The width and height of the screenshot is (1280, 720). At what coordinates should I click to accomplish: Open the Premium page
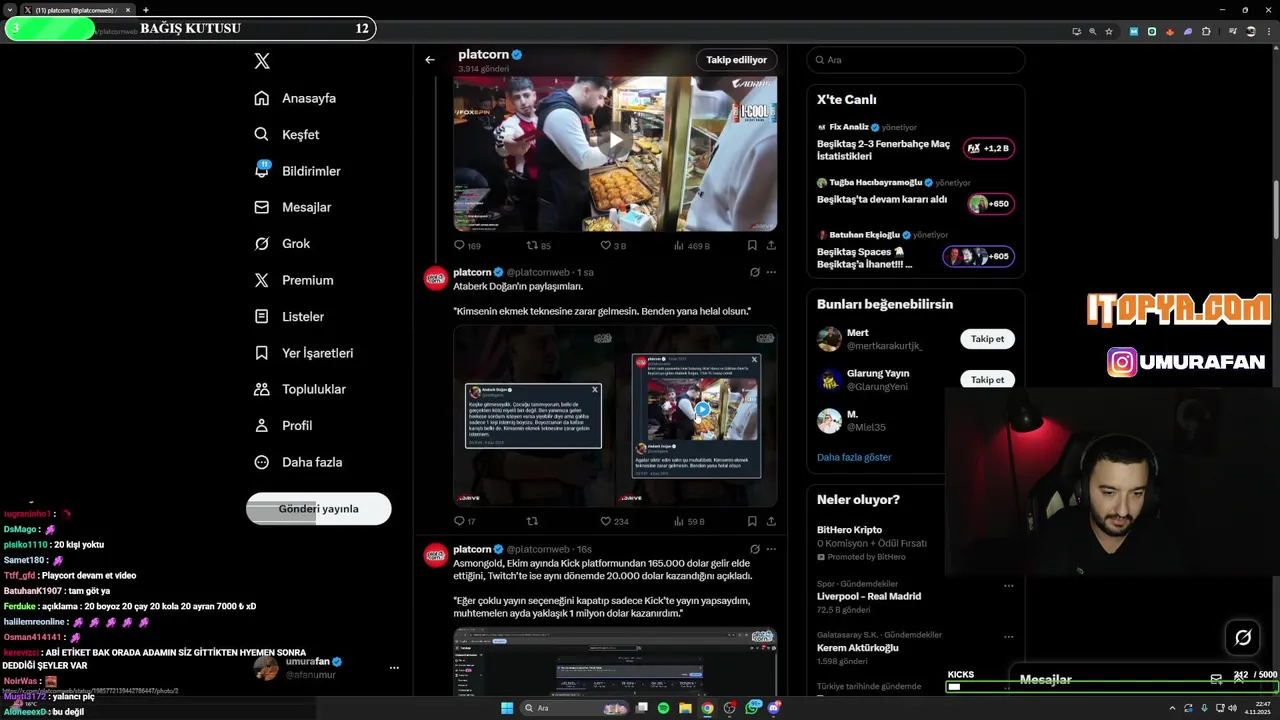[293, 280]
